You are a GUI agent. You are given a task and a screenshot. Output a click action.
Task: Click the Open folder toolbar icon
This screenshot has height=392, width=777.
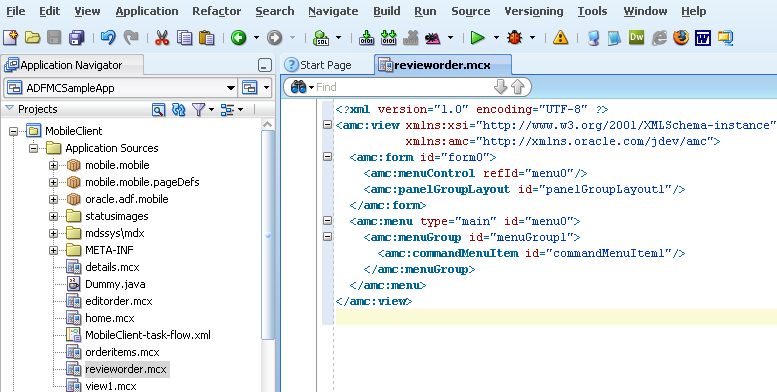point(32,38)
